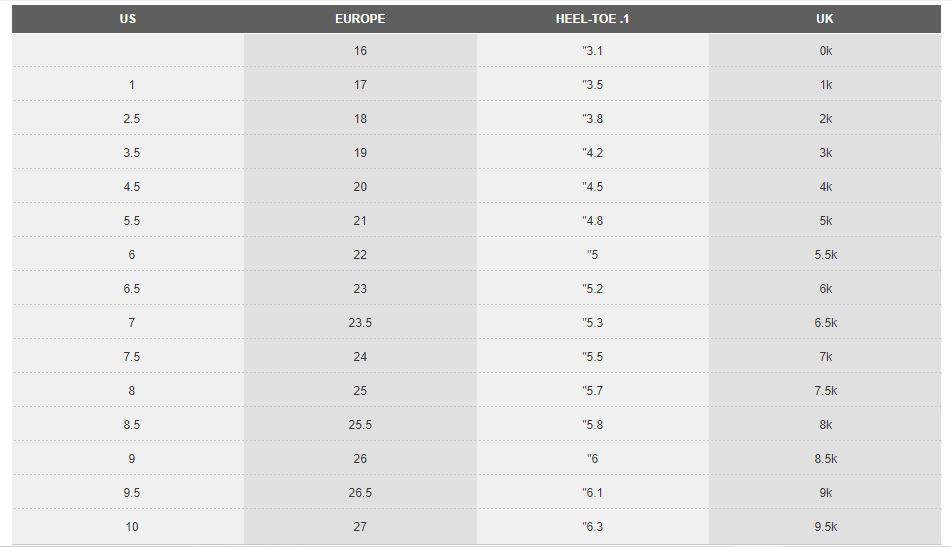This screenshot has height=547, width=951.
Task: Select heel-toe value "4.5 cell
Action: [592, 187]
